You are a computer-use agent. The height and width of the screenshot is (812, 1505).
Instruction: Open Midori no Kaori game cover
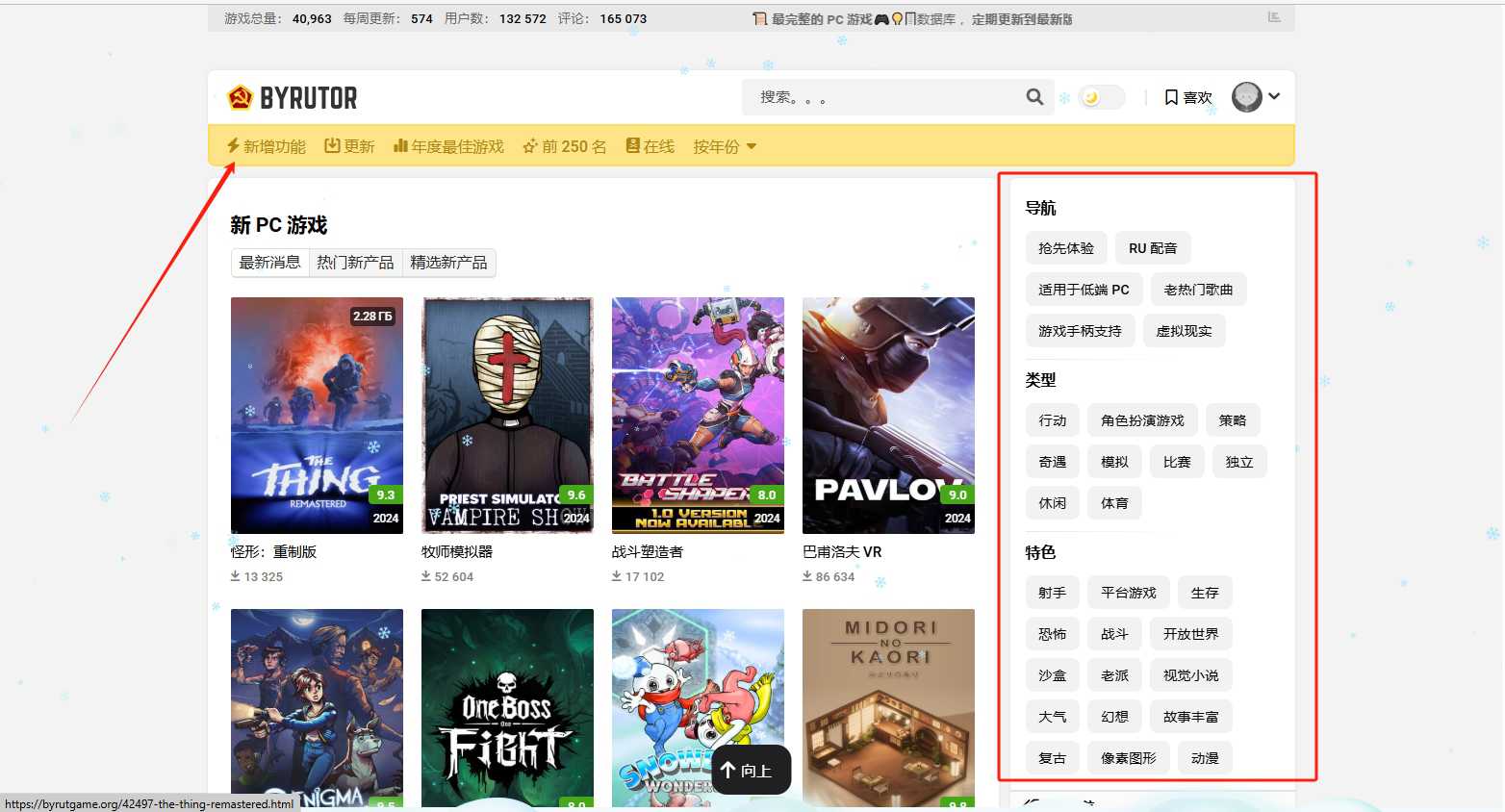click(888, 708)
